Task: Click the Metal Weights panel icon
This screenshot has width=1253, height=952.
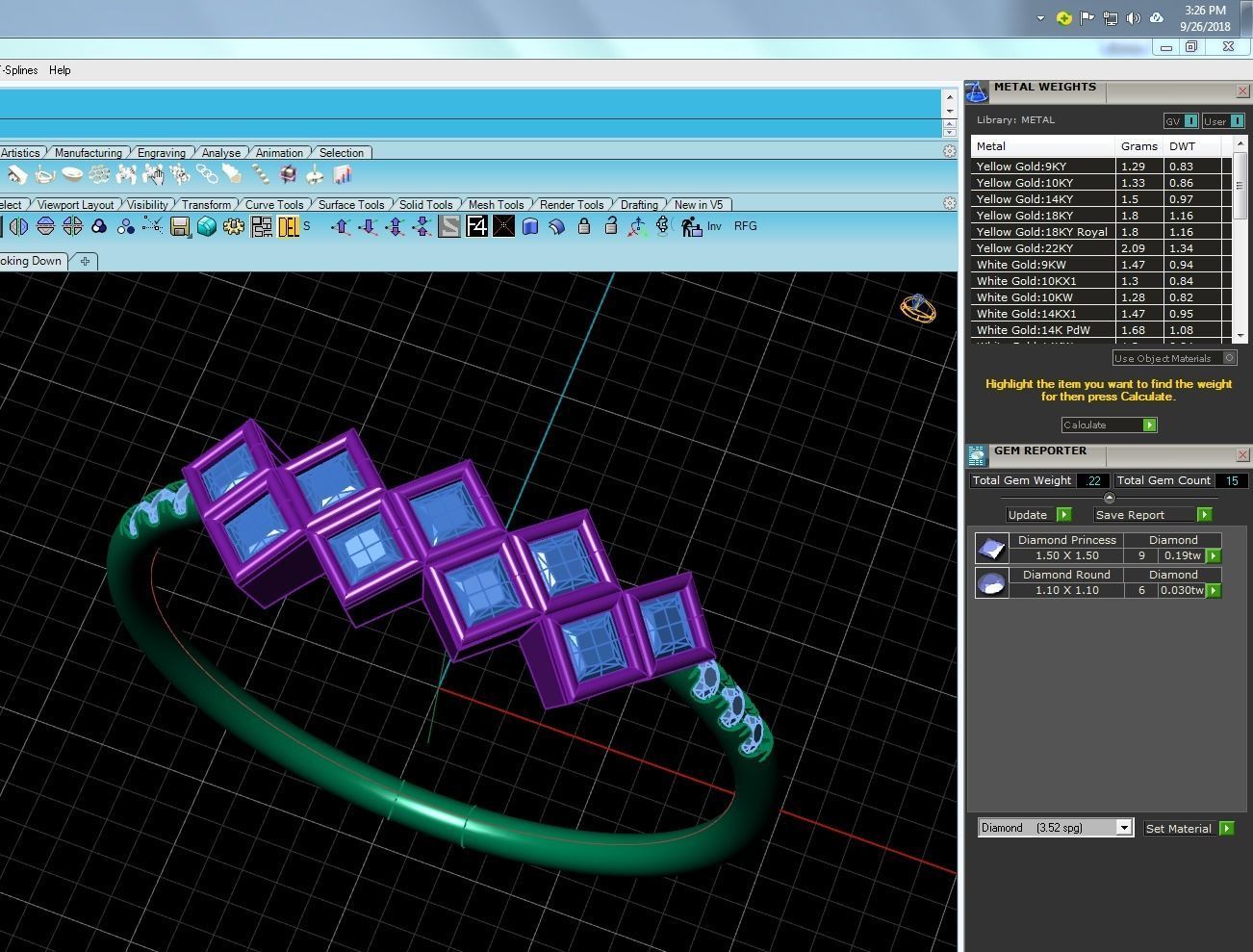Action: pyautogui.click(x=977, y=91)
